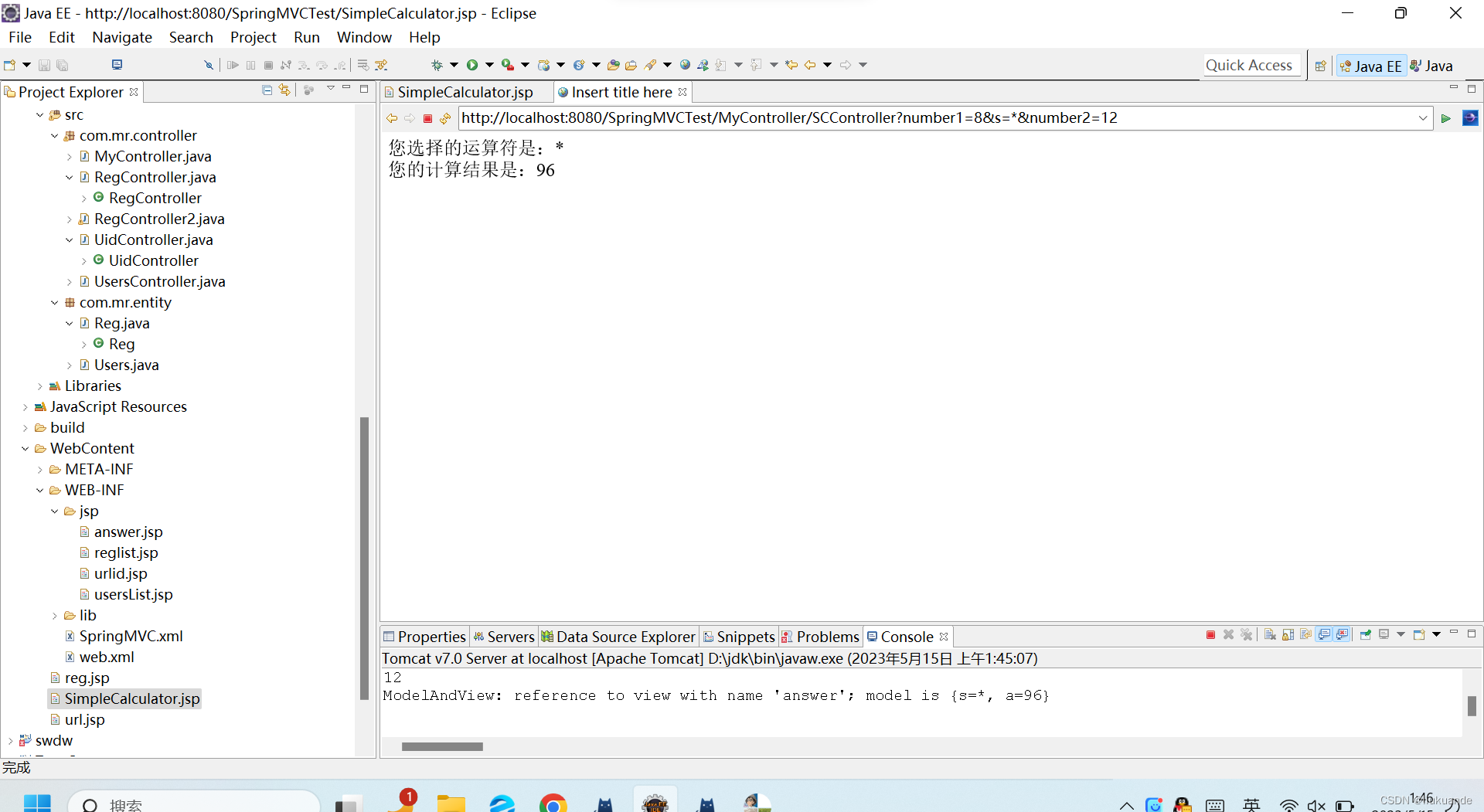Toggle Link with Editor in Project Explorer
Image resolution: width=1484 pixels, height=812 pixels.
click(284, 90)
